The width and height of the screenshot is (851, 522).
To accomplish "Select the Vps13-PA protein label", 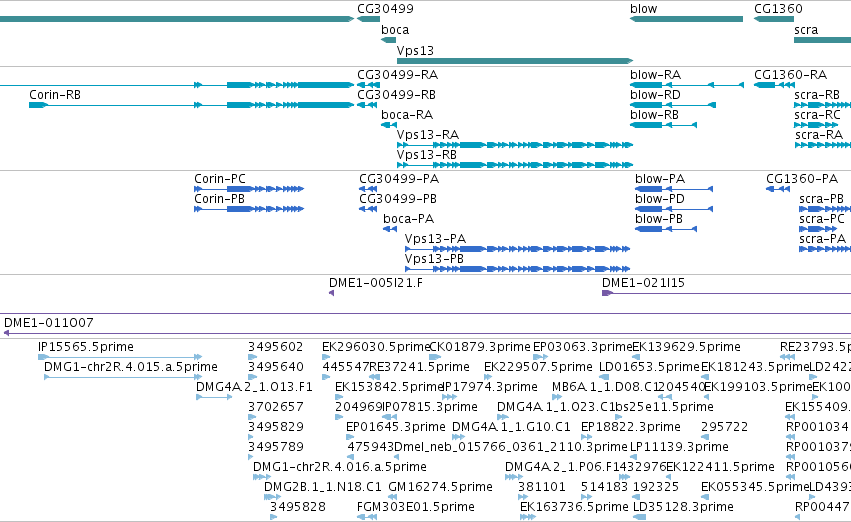I will tap(435, 239).
